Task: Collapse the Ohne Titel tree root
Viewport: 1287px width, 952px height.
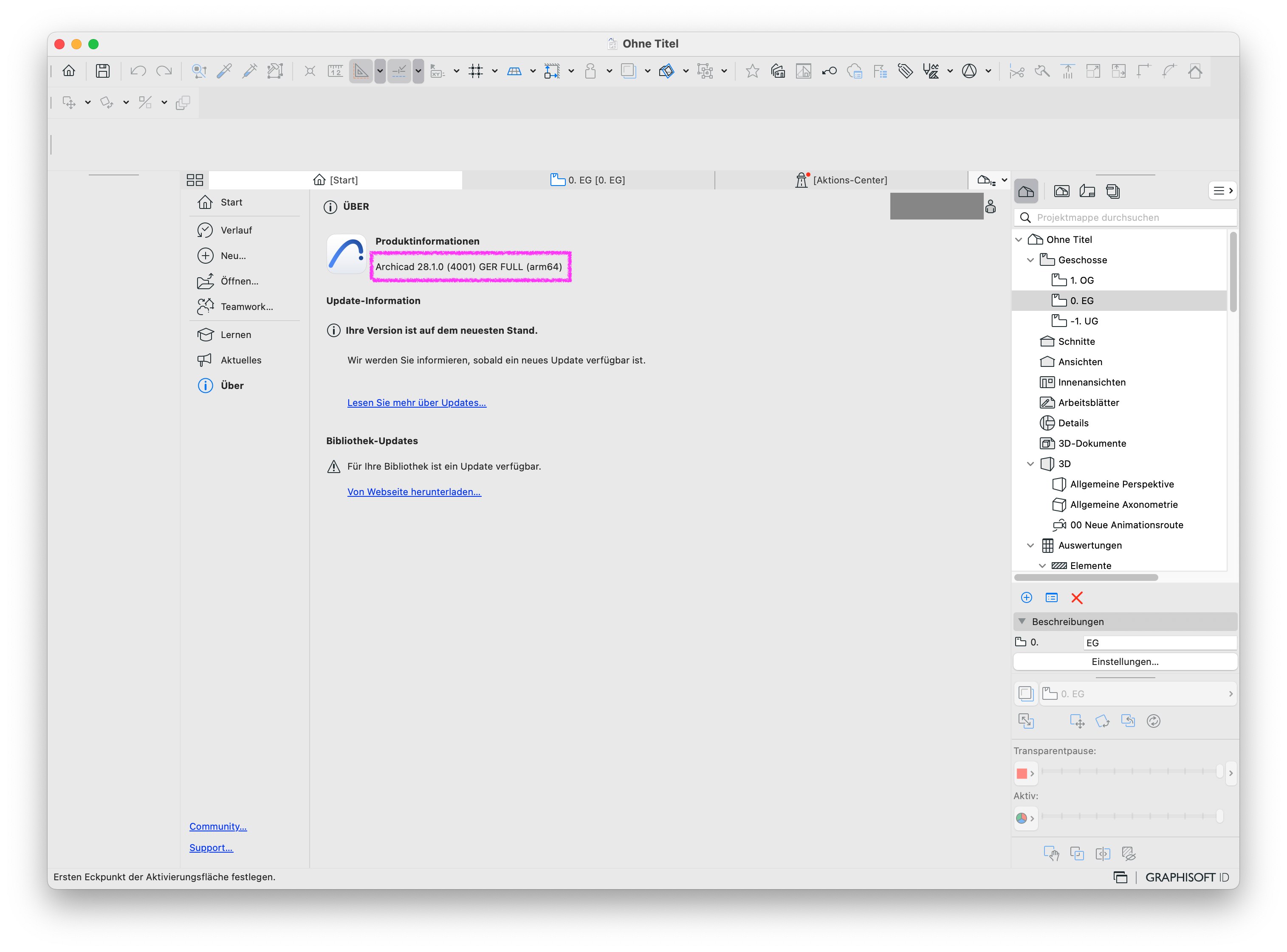Action: (x=1019, y=240)
